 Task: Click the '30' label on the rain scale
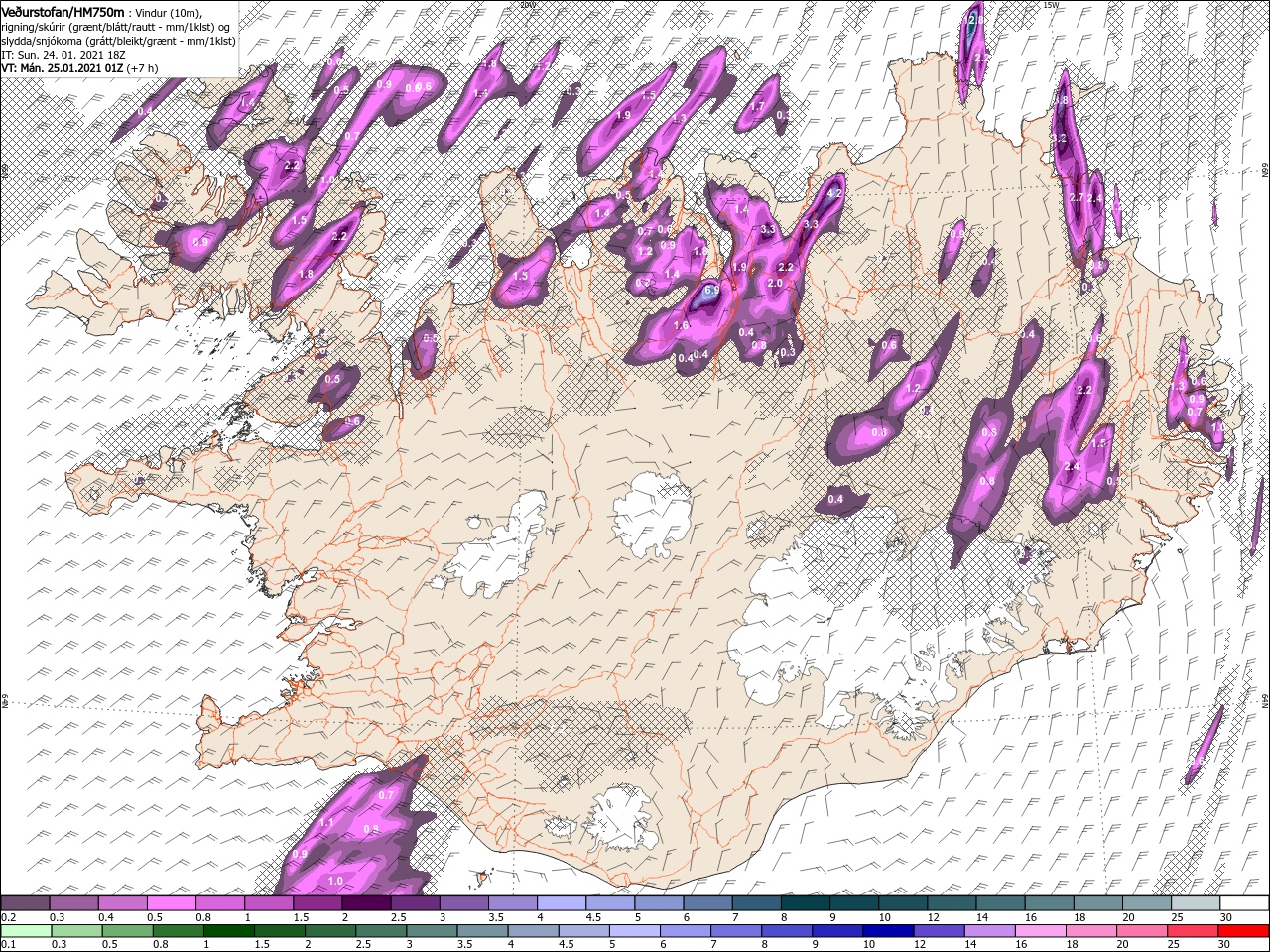1224,945
